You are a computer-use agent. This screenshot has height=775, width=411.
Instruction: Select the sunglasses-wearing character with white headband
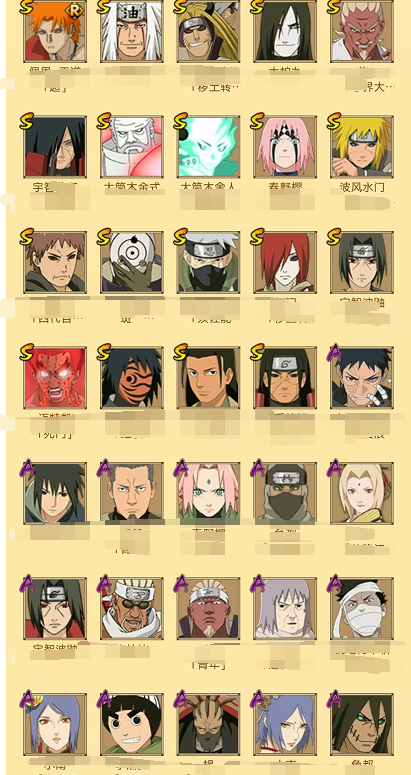131,609
